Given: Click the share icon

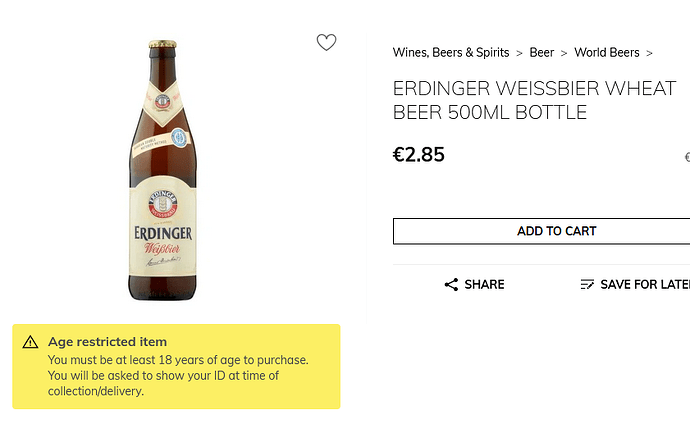Looking at the screenshot, I should tap(452, 285).
